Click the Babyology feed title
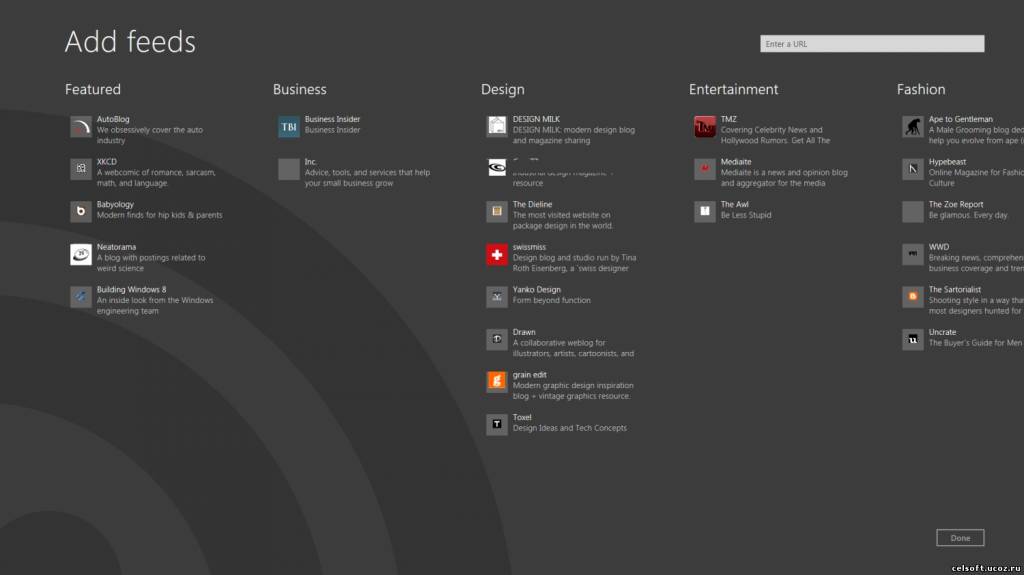 click(x=115, y=205)
